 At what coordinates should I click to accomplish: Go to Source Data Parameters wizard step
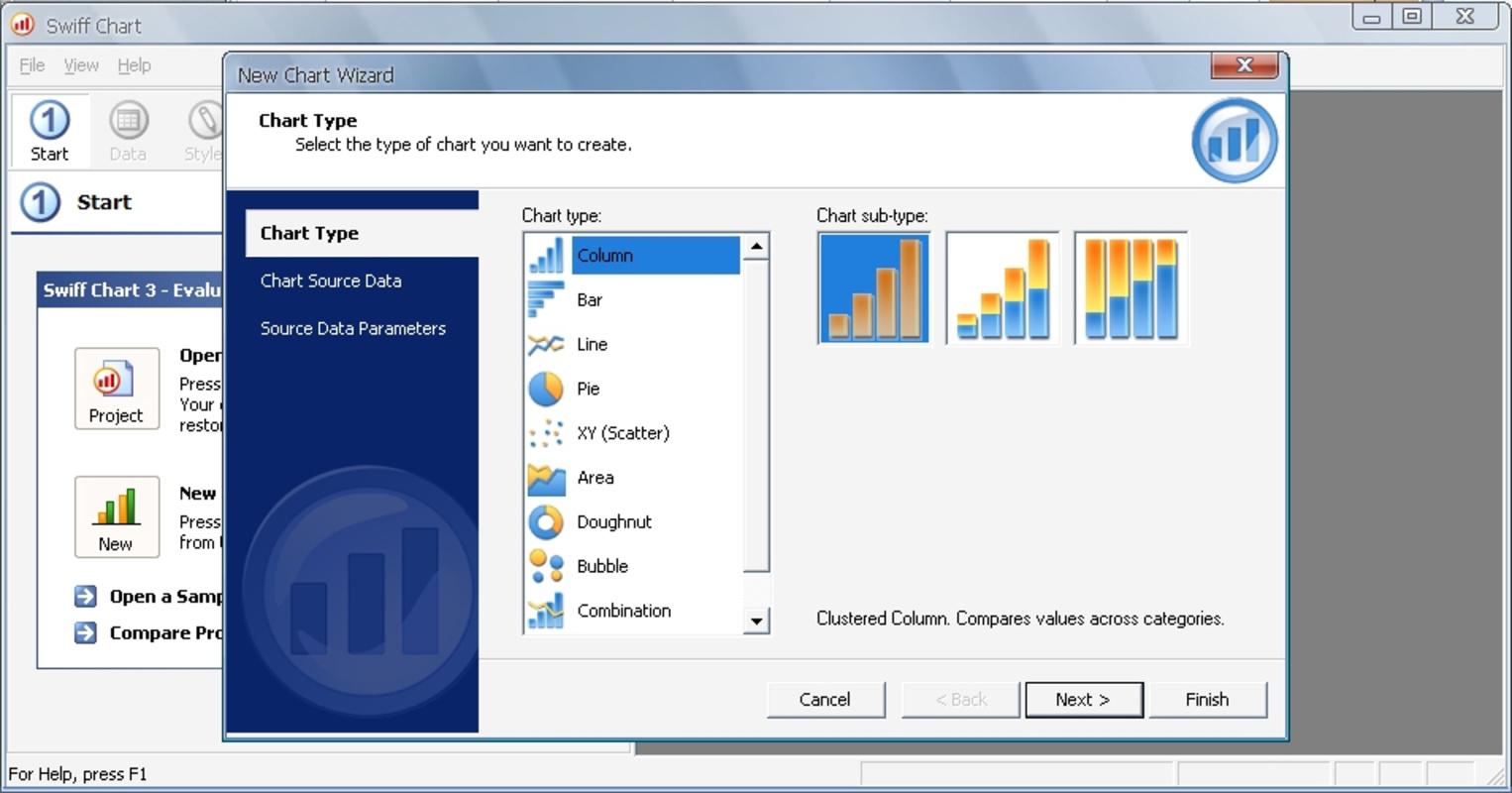[x=353, y=328]
